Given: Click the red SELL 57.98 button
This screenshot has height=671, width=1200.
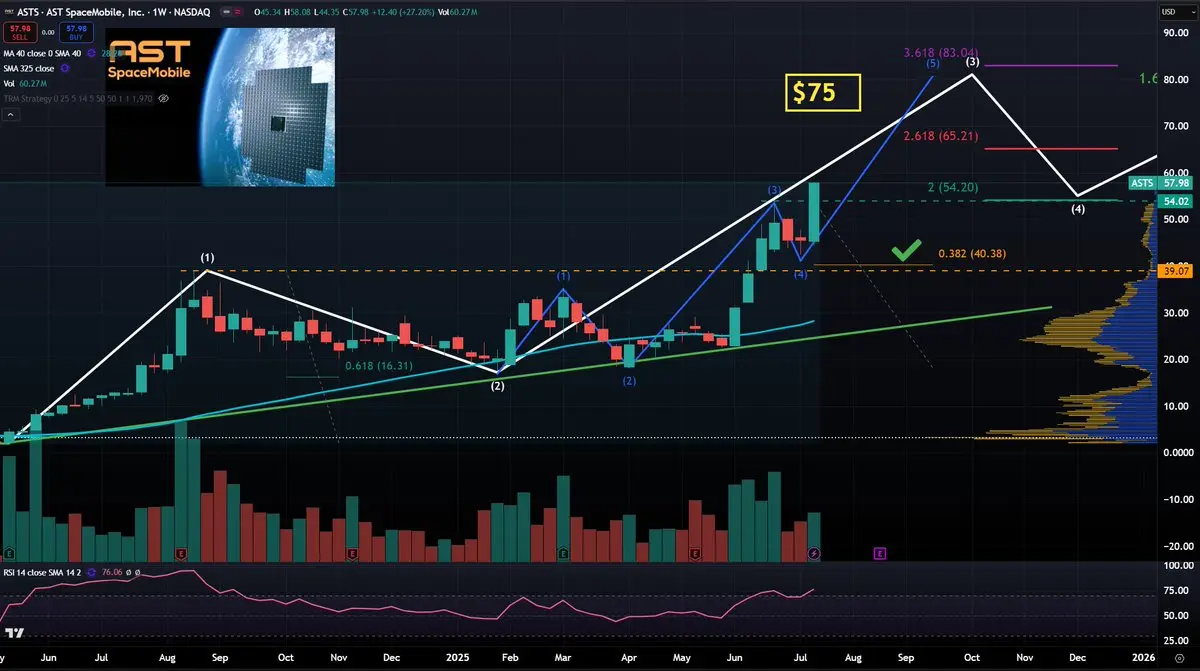Looking at the screenshot, I should point(20,32).
